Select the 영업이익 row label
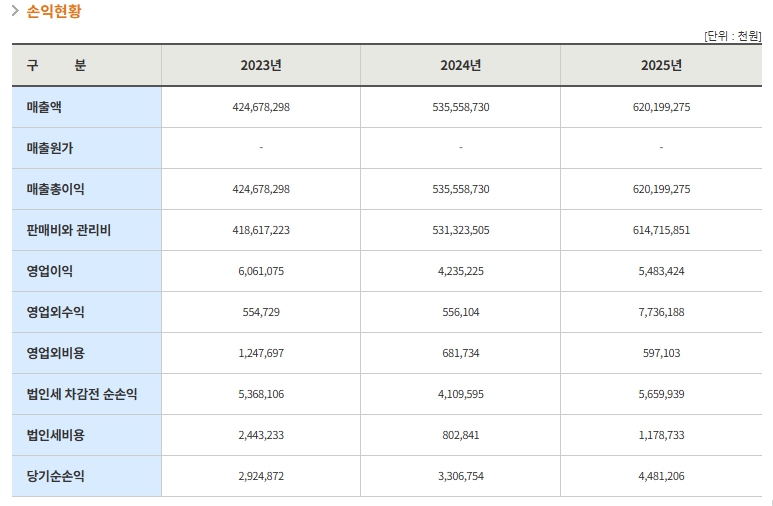 click(x=50, y=271)
